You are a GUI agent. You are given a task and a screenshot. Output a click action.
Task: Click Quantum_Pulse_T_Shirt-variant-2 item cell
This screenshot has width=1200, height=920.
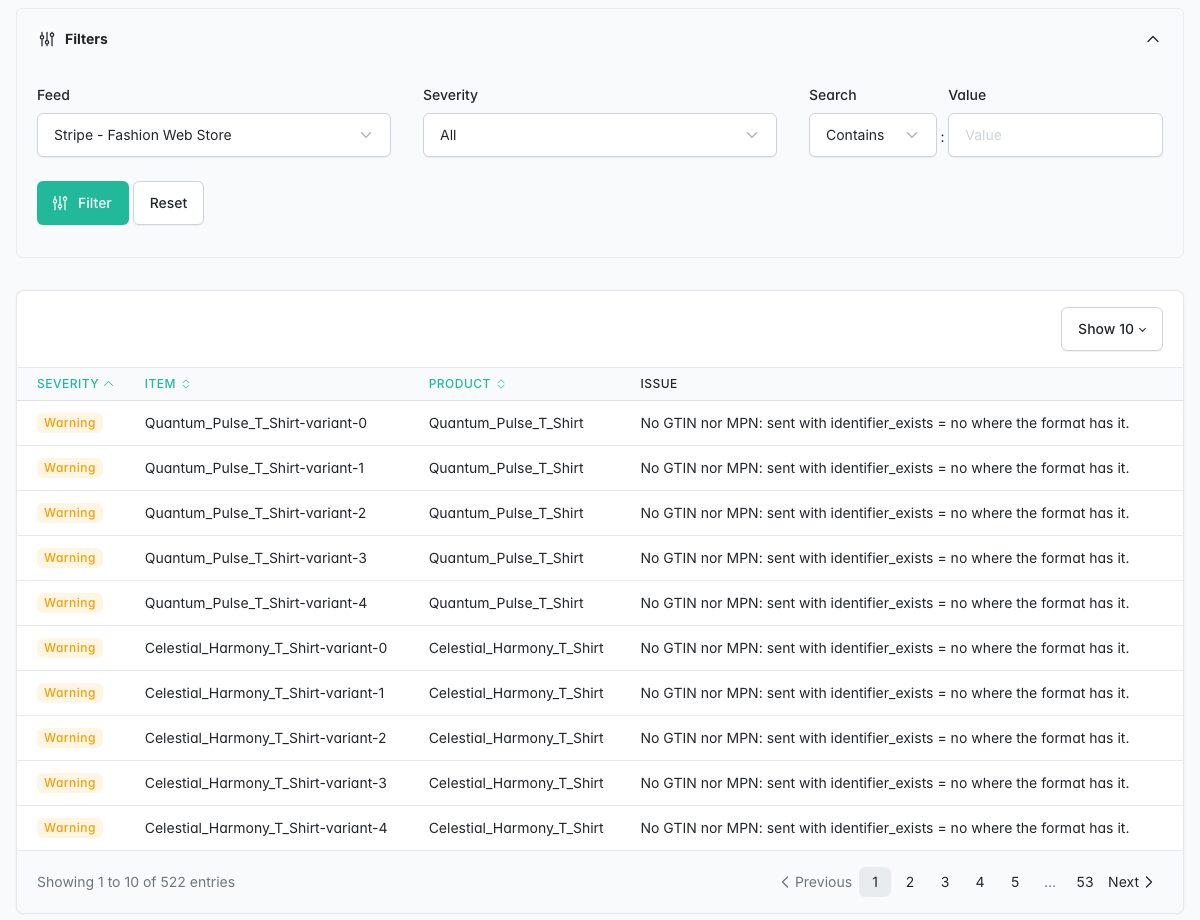point(256,513)
